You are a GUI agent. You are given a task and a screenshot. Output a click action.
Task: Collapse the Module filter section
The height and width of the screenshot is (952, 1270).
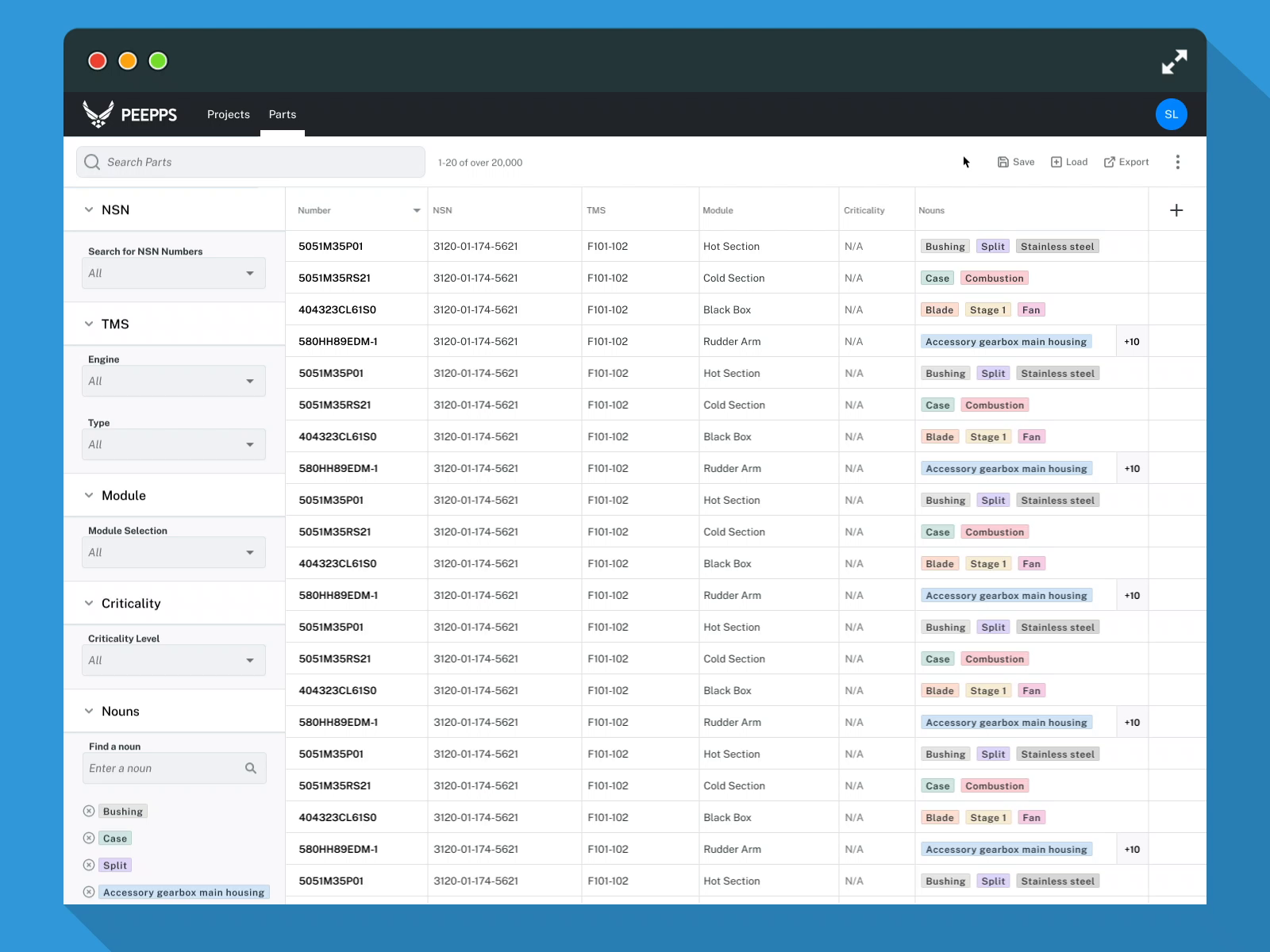coord(89,495)
